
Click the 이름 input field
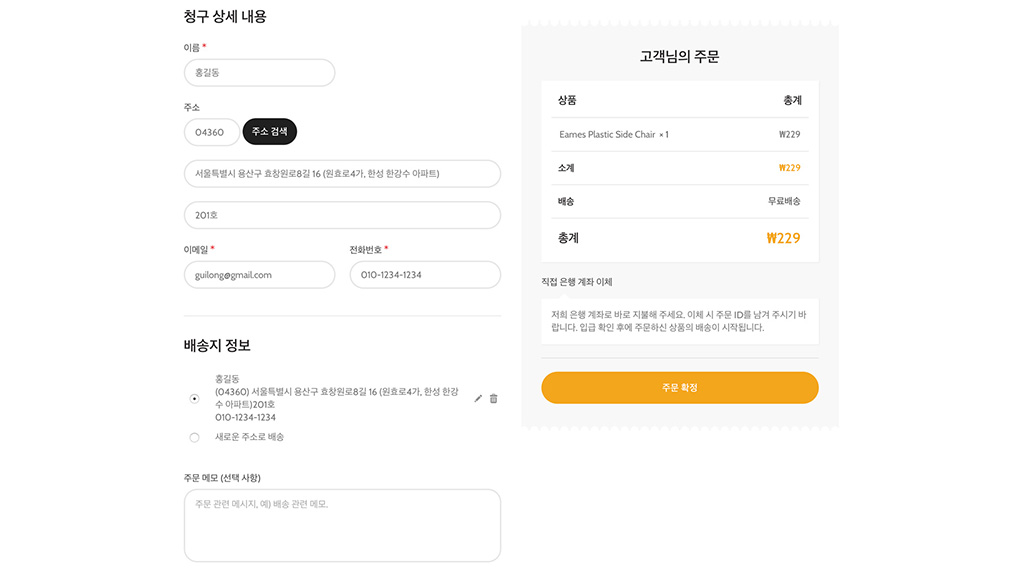point(259,73)
